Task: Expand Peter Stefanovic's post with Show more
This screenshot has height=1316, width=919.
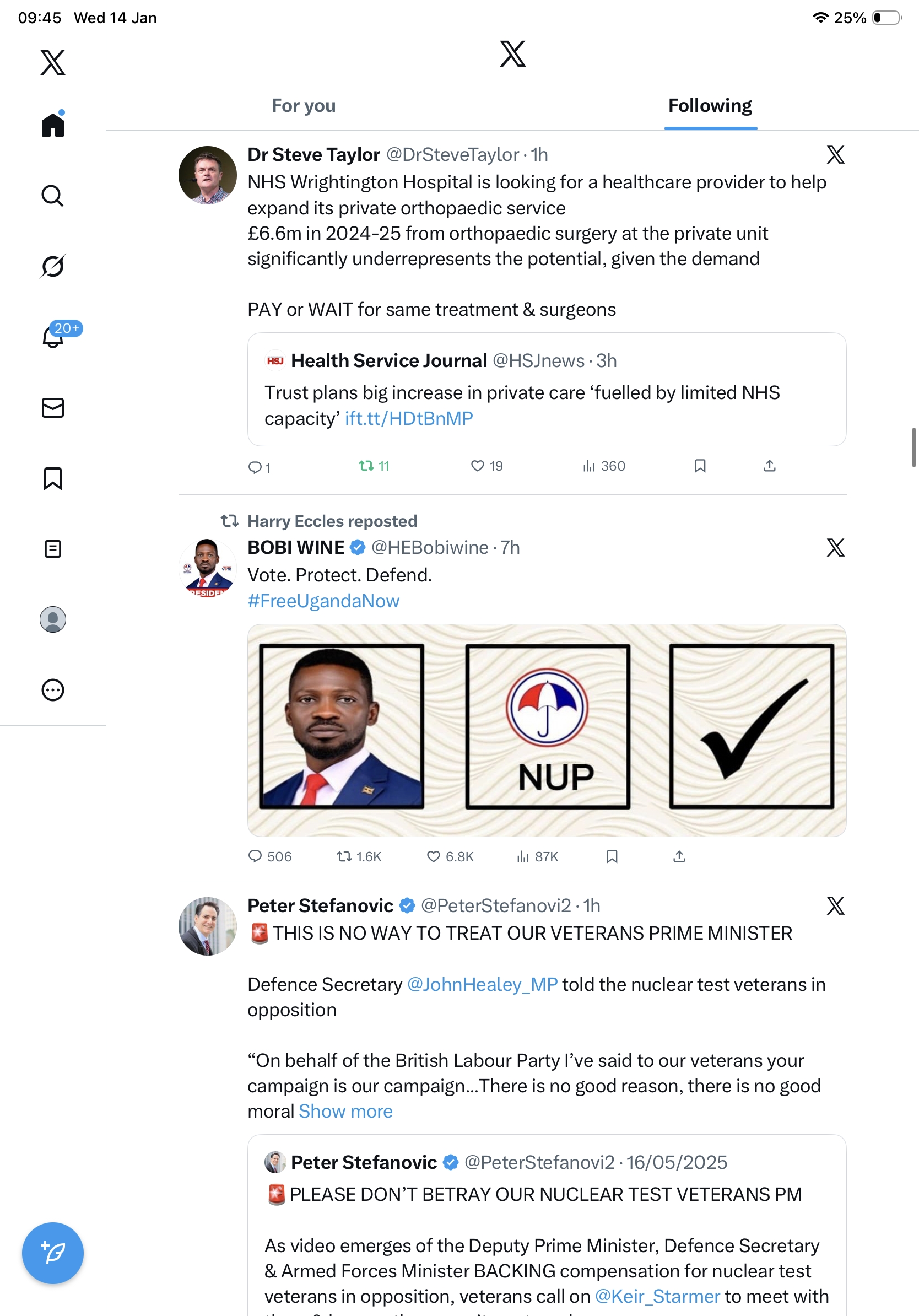Action: (x=345, y=1112)
